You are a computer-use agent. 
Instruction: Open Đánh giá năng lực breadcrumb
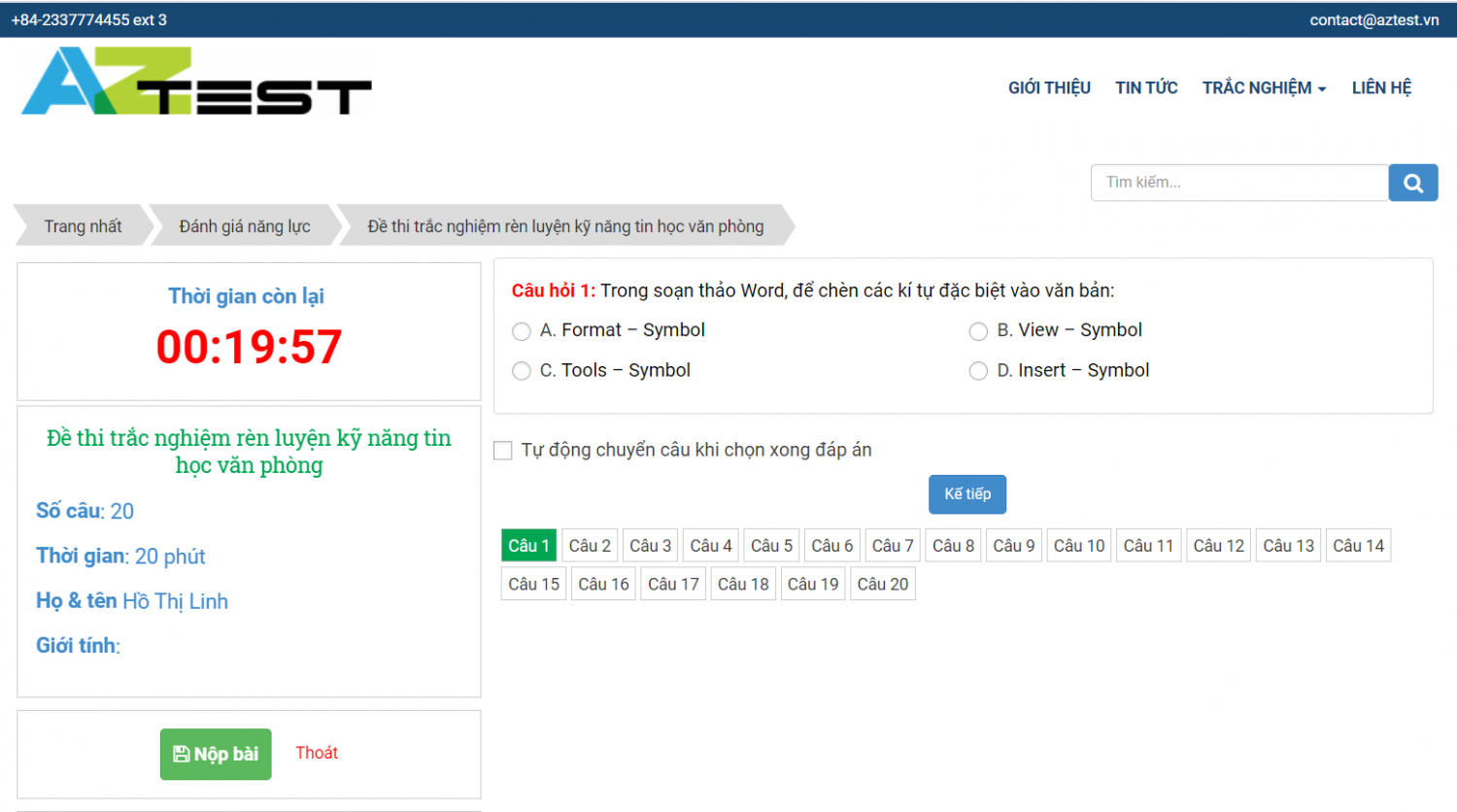(x=245, y=226)
